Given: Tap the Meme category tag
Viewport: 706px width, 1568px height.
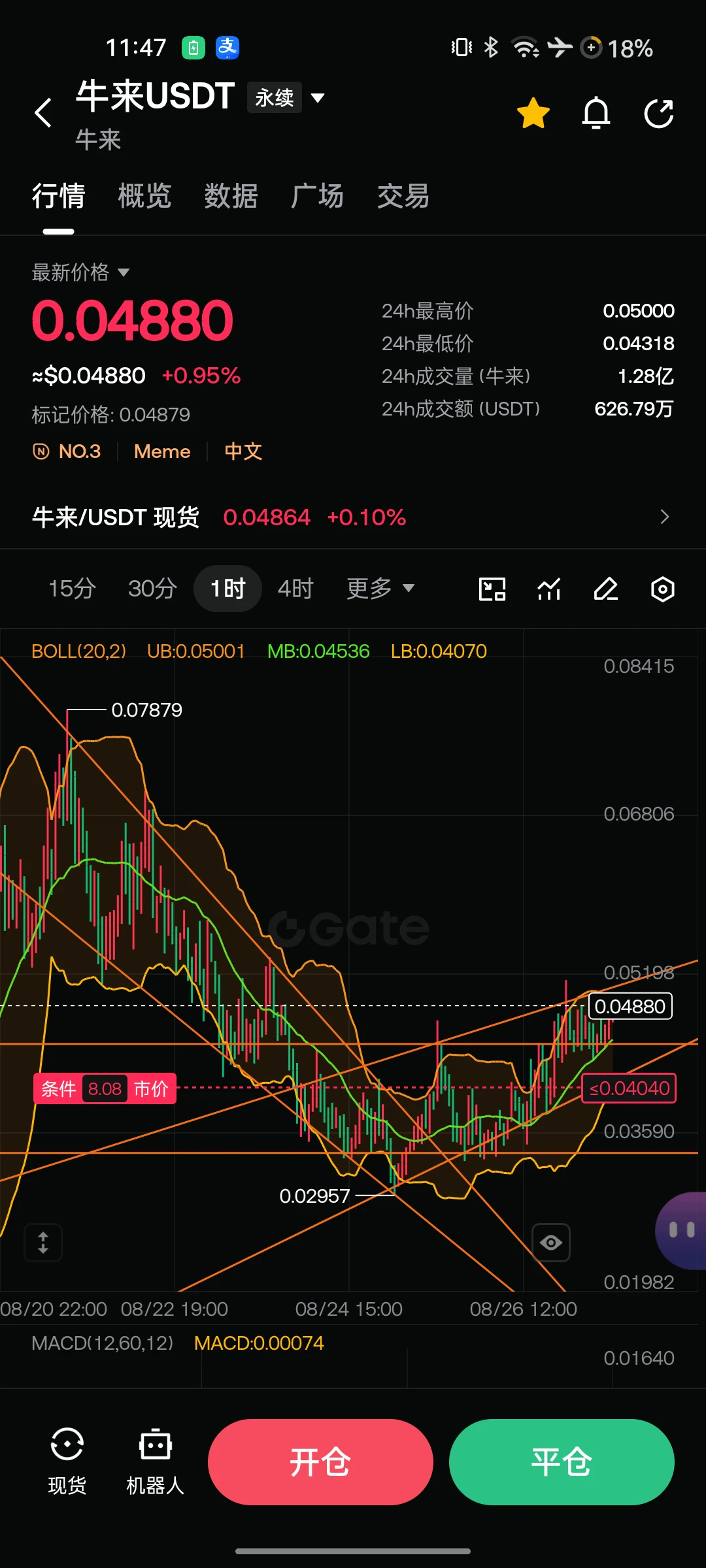Looking at the screenshot, I should coord(162,451).
